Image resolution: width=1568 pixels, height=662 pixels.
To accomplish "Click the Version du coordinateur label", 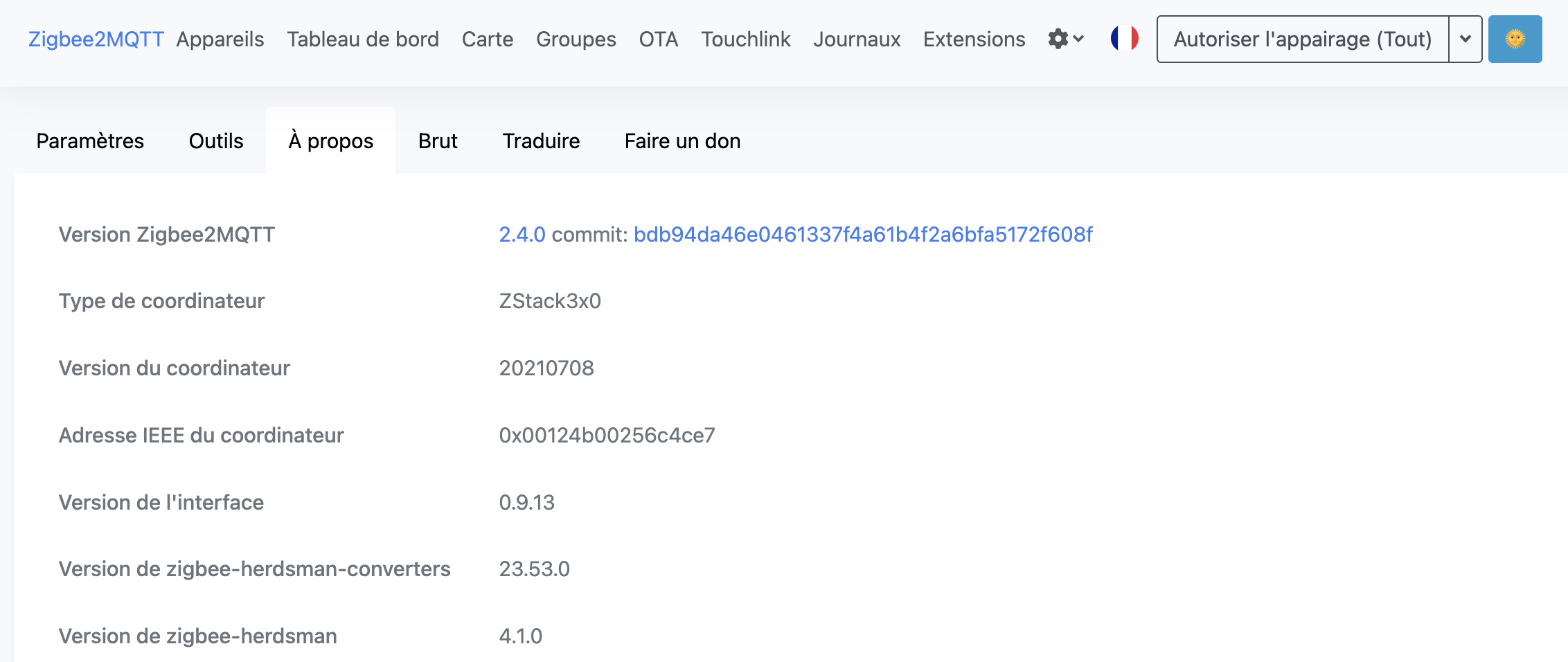I will 175,368.
